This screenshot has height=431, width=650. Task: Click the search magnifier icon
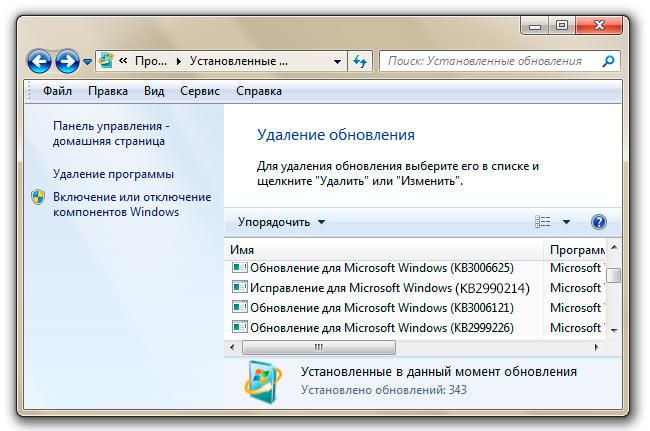(x=608, y=61)
